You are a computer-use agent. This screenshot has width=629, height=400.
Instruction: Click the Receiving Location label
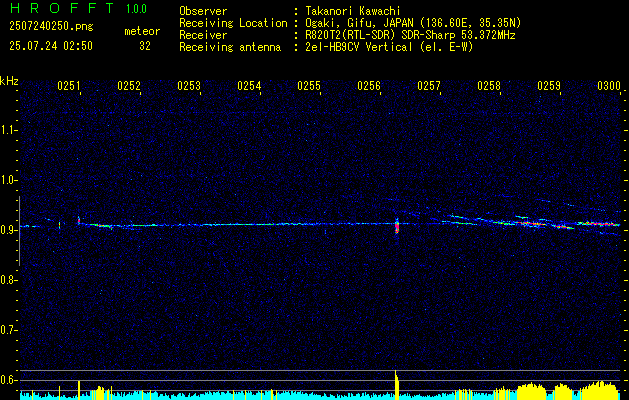coord(233,23)
